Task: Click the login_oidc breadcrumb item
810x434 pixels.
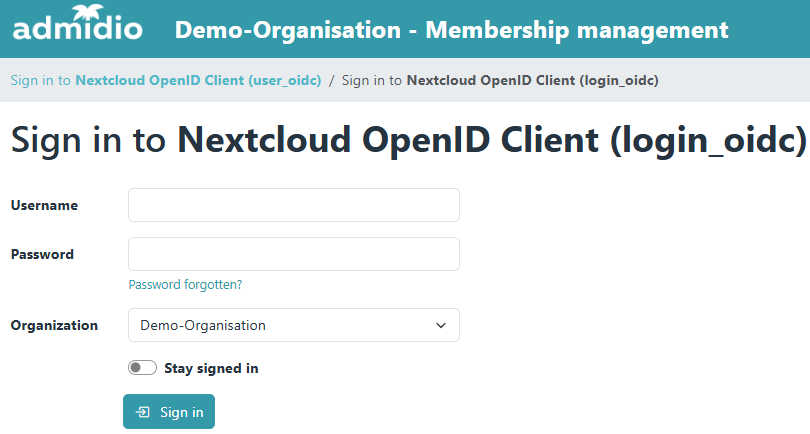Action: coord(500,80)
